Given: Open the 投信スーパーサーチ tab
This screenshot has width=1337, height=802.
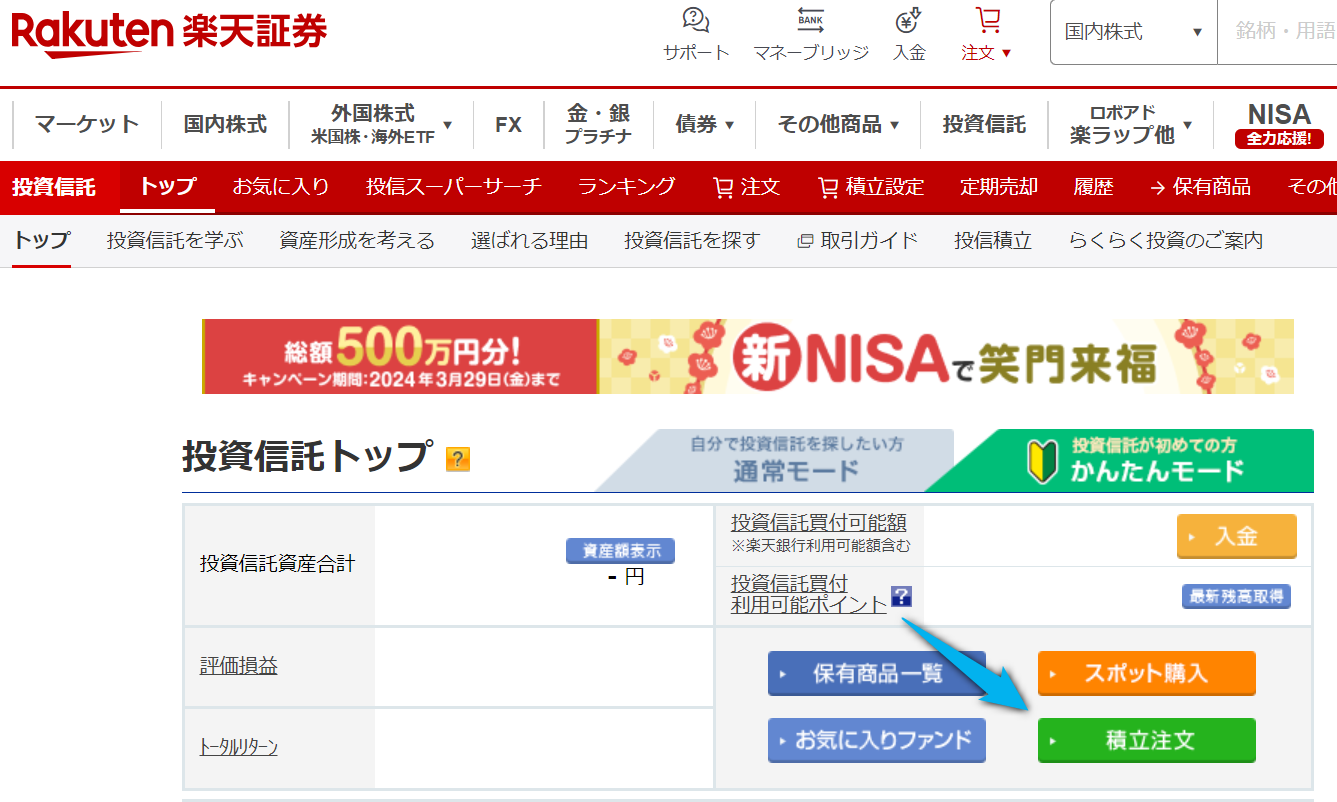Looking at the screenshot, I should (x=454, y=186).
